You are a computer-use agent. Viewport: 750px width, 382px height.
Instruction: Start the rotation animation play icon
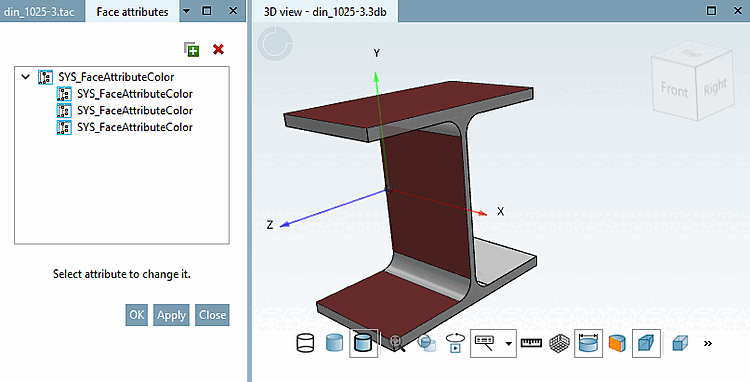(x=455, y=343)
